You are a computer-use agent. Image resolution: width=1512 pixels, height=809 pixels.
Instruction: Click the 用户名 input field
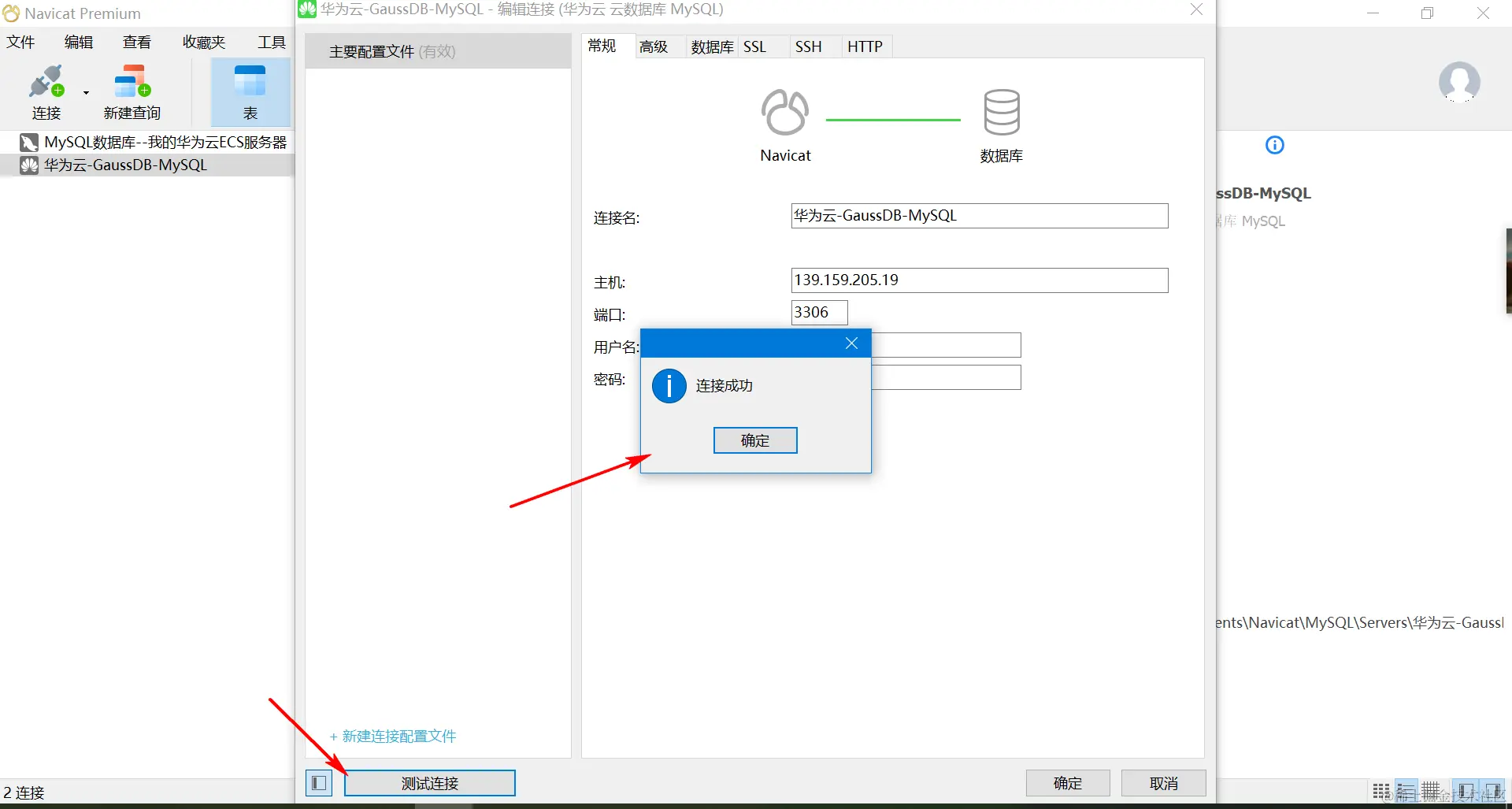pos(946,345)
